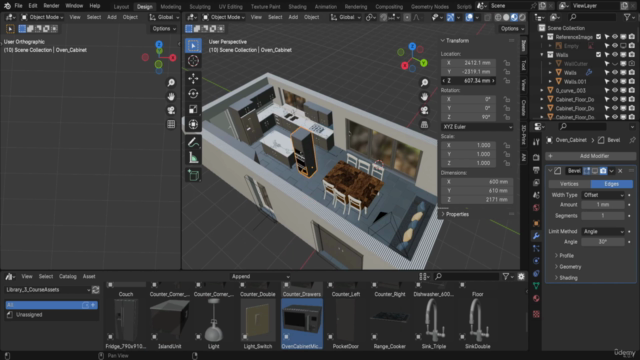Activate the Select Box tool
This screenshot has width=640, height=360.
click(193, 45)
